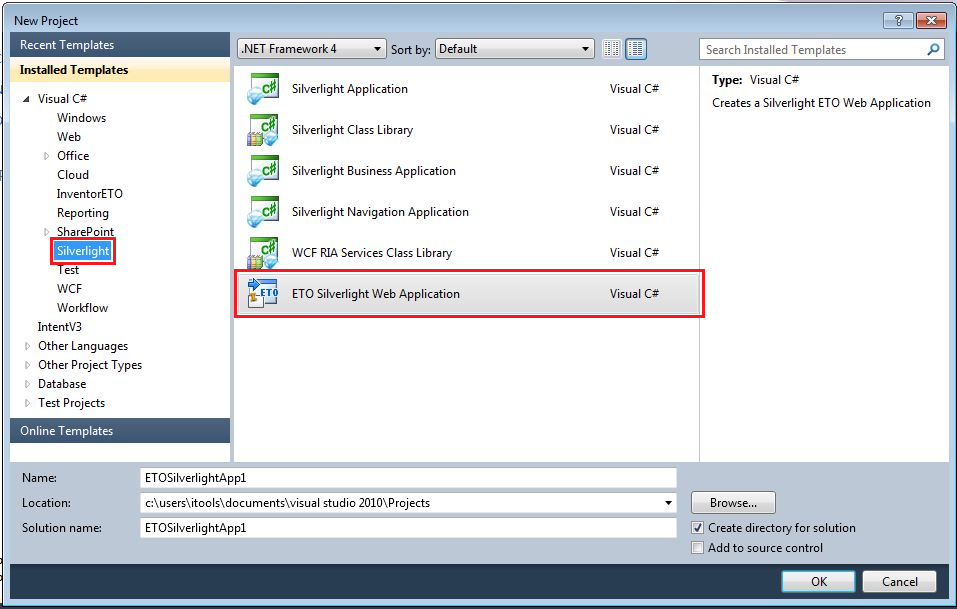Image resolution: width=957 pixels, height=609 pixels.
Task: Select the InventorETO category
Action: point(89,193)
